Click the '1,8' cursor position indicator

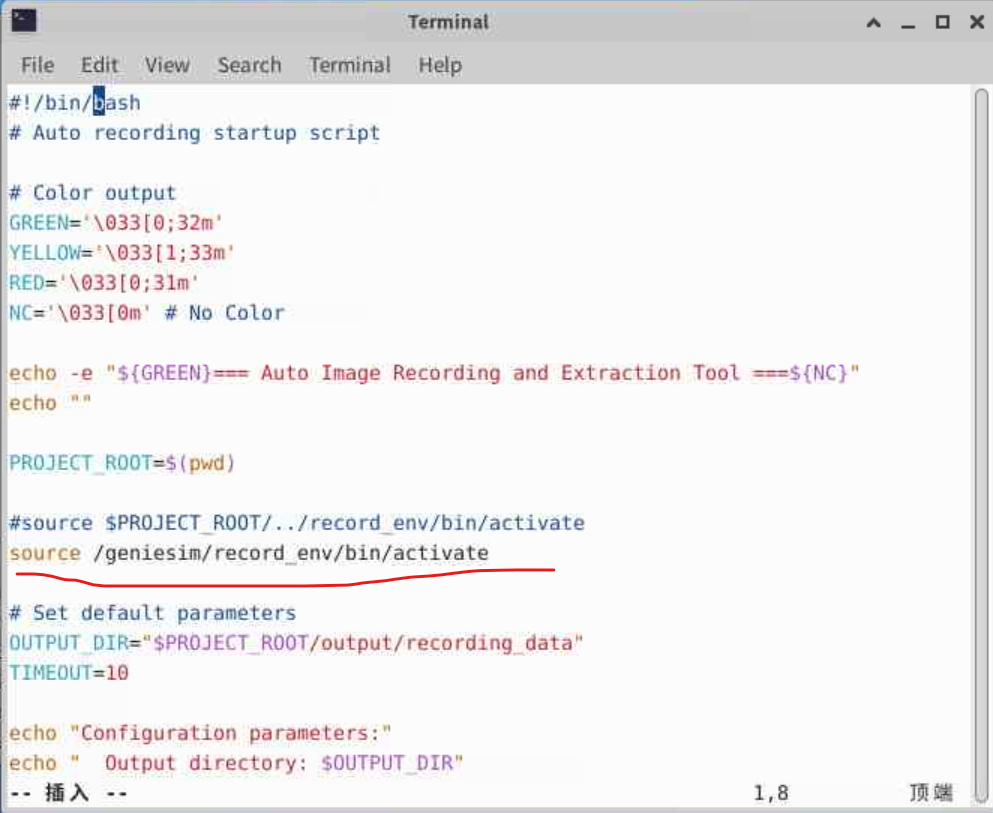coord(771,793)
